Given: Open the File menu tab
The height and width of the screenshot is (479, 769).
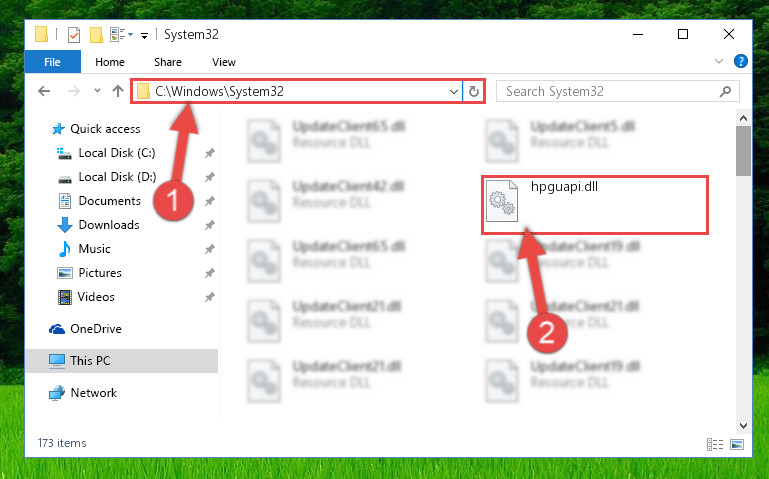Looking at the screenshot, I should (52, 62).
